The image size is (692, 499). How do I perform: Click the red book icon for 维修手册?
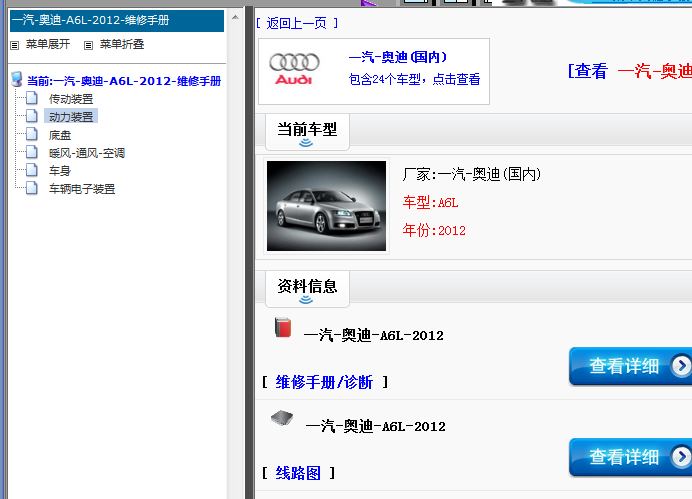(x=283, y=327)
